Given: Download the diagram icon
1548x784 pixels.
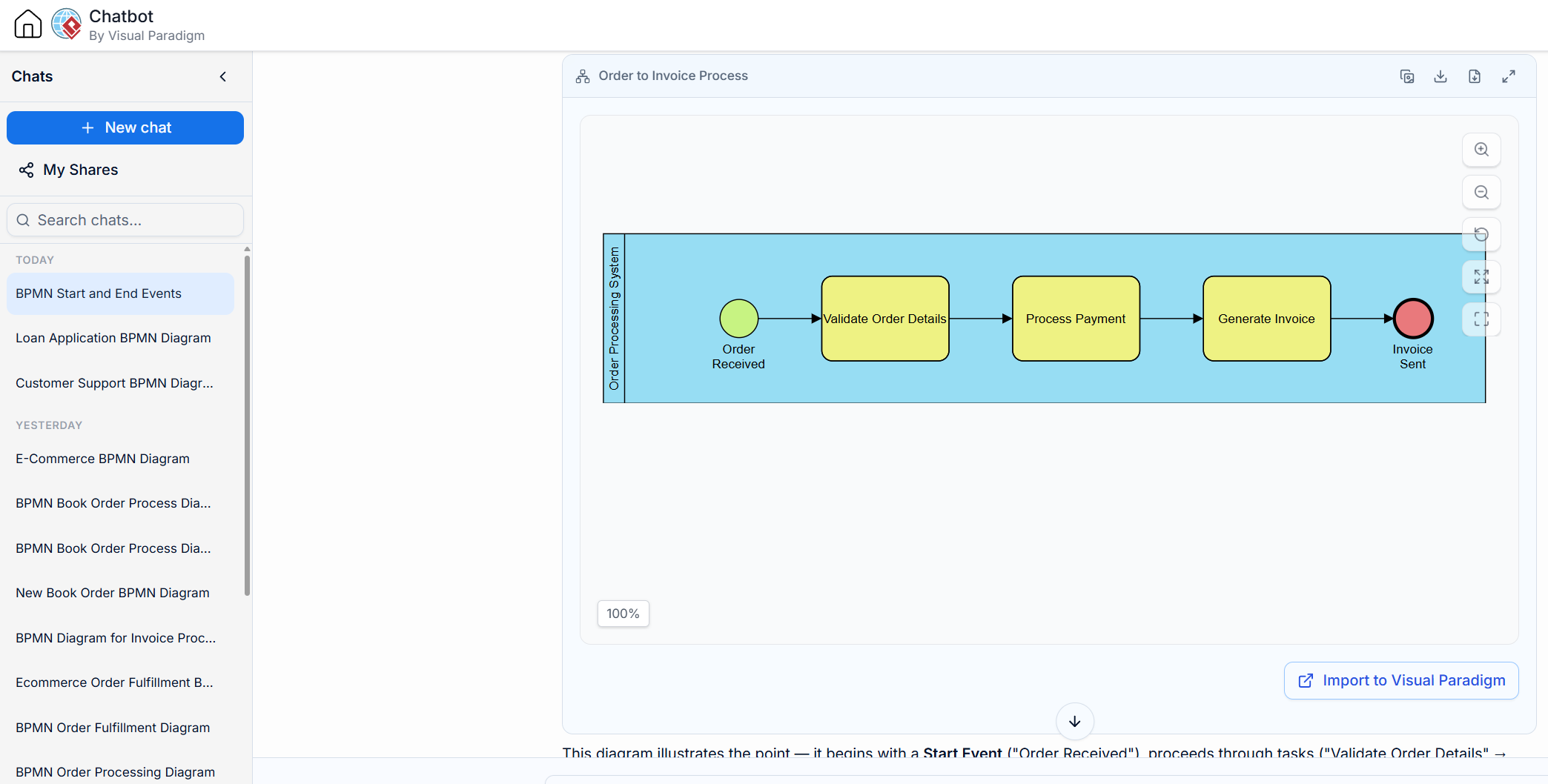Looking at the screenshot, I should [x=1440, y=76].
